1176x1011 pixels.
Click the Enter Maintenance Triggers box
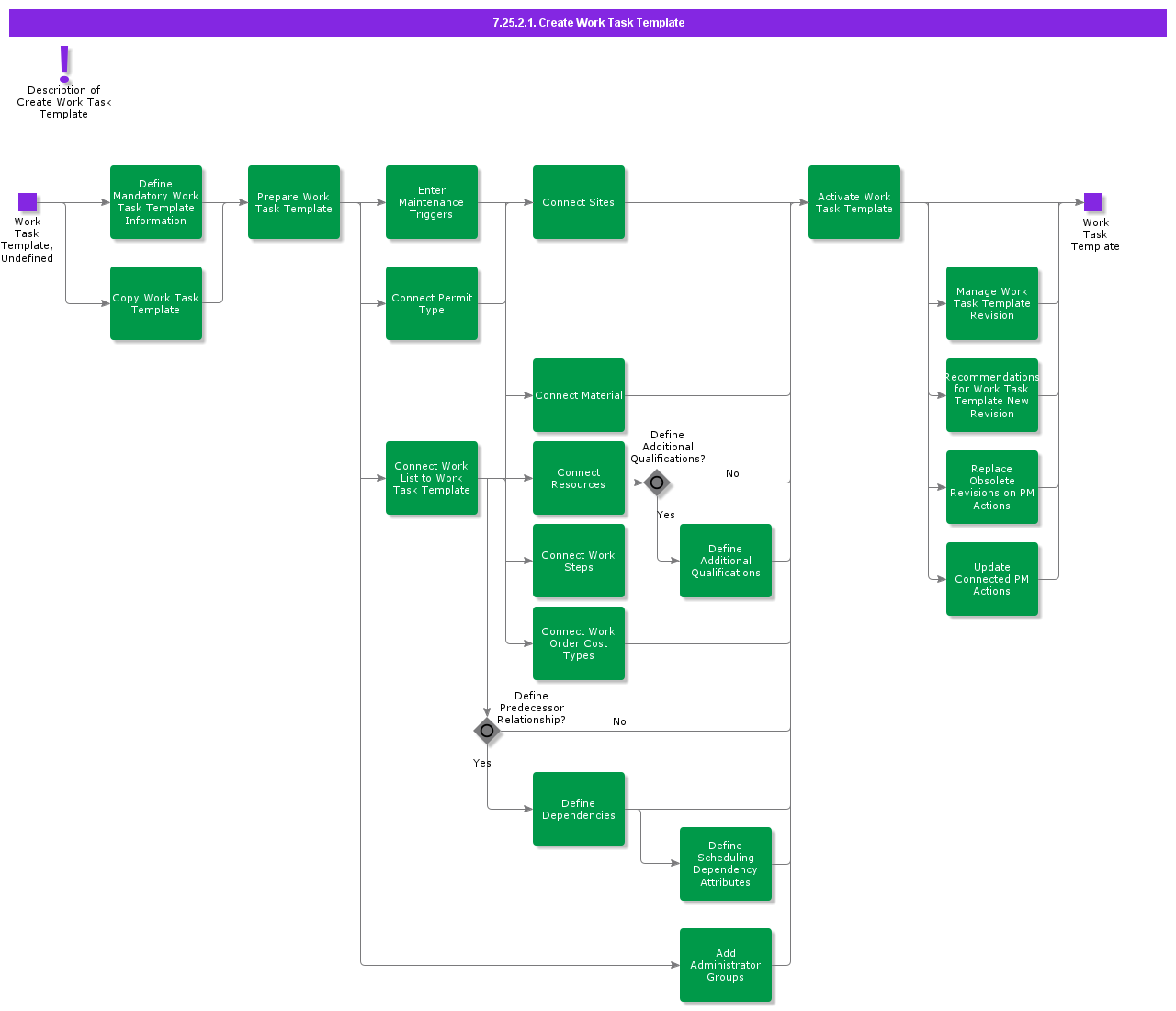coord(432,202)
